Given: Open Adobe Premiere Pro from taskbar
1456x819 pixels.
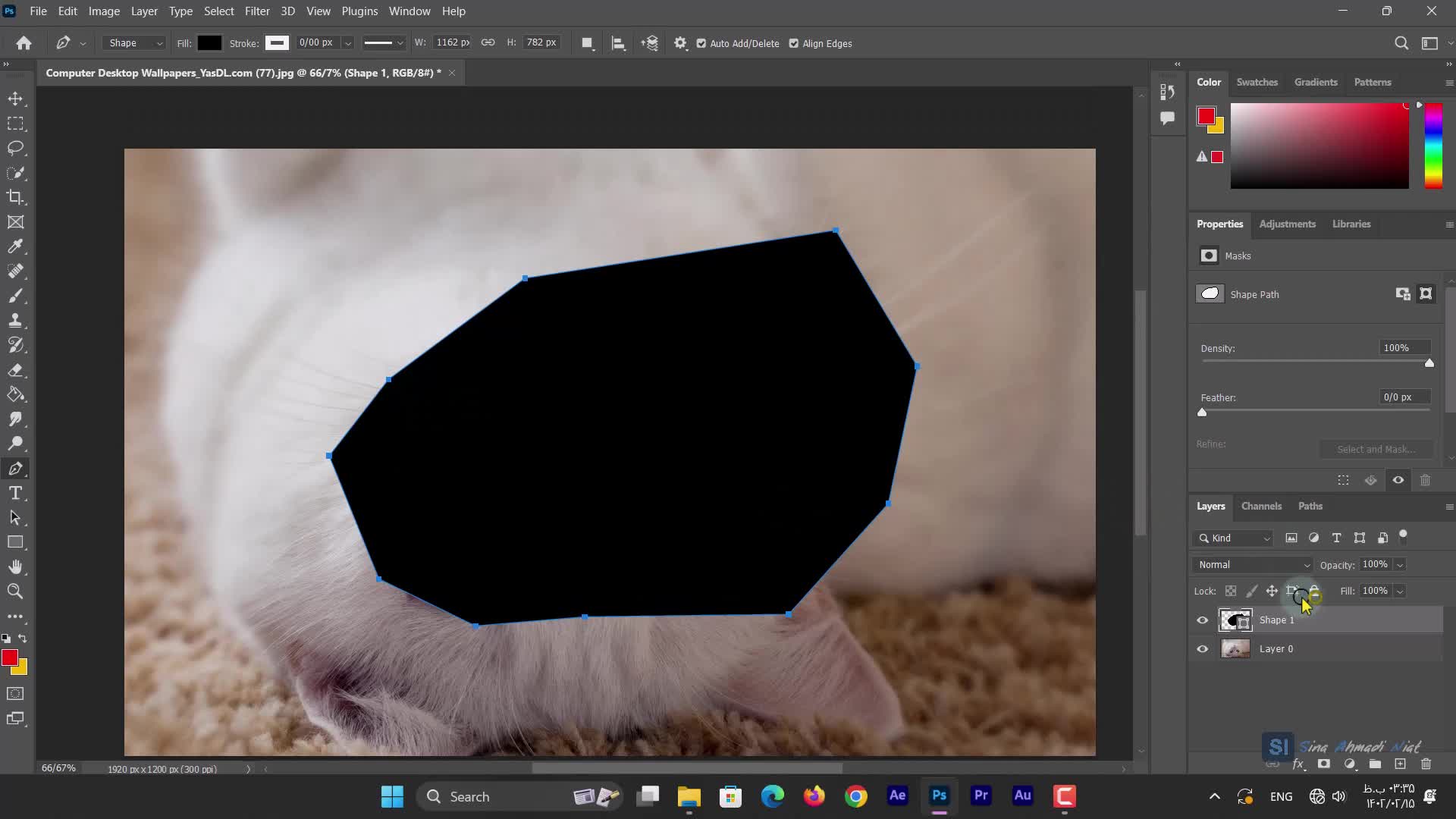Looking at the screenshot, I should point(981,795).
